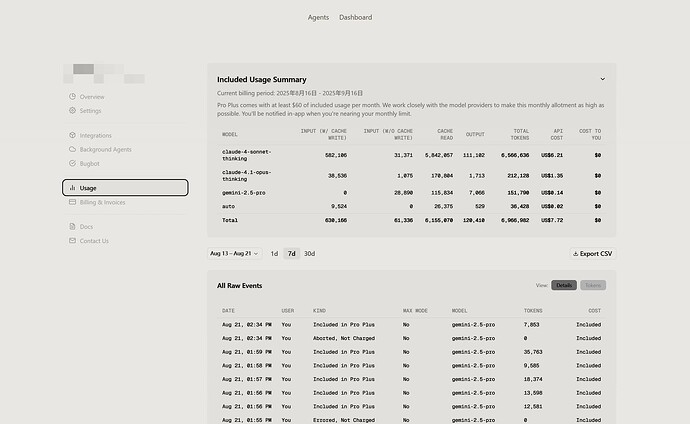This screenshot has width=690, height=424.
Task: Switch view to Tokens
Action: point(593,285)
